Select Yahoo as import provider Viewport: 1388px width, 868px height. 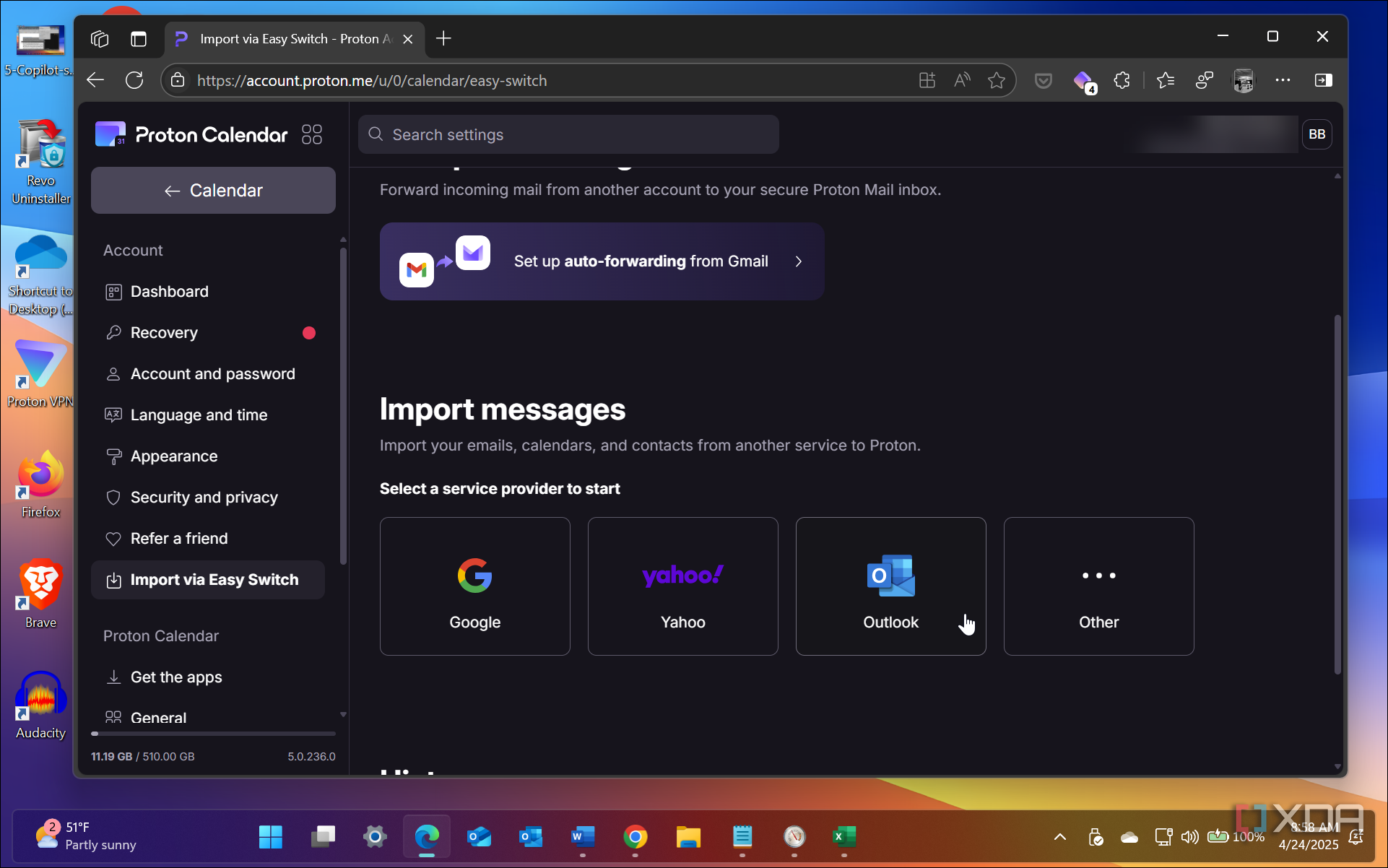683,586
